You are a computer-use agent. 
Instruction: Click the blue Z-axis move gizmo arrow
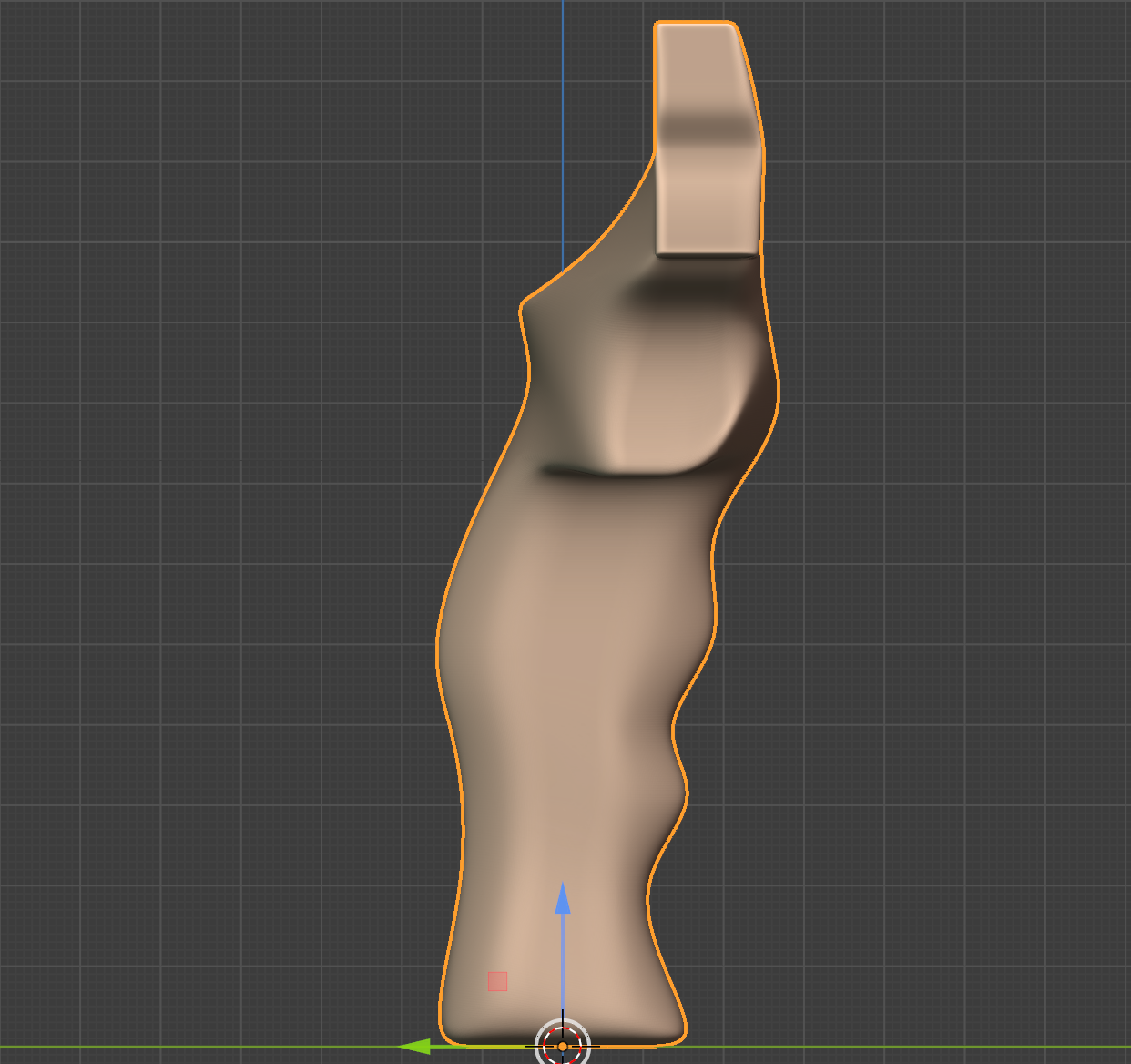563,897
